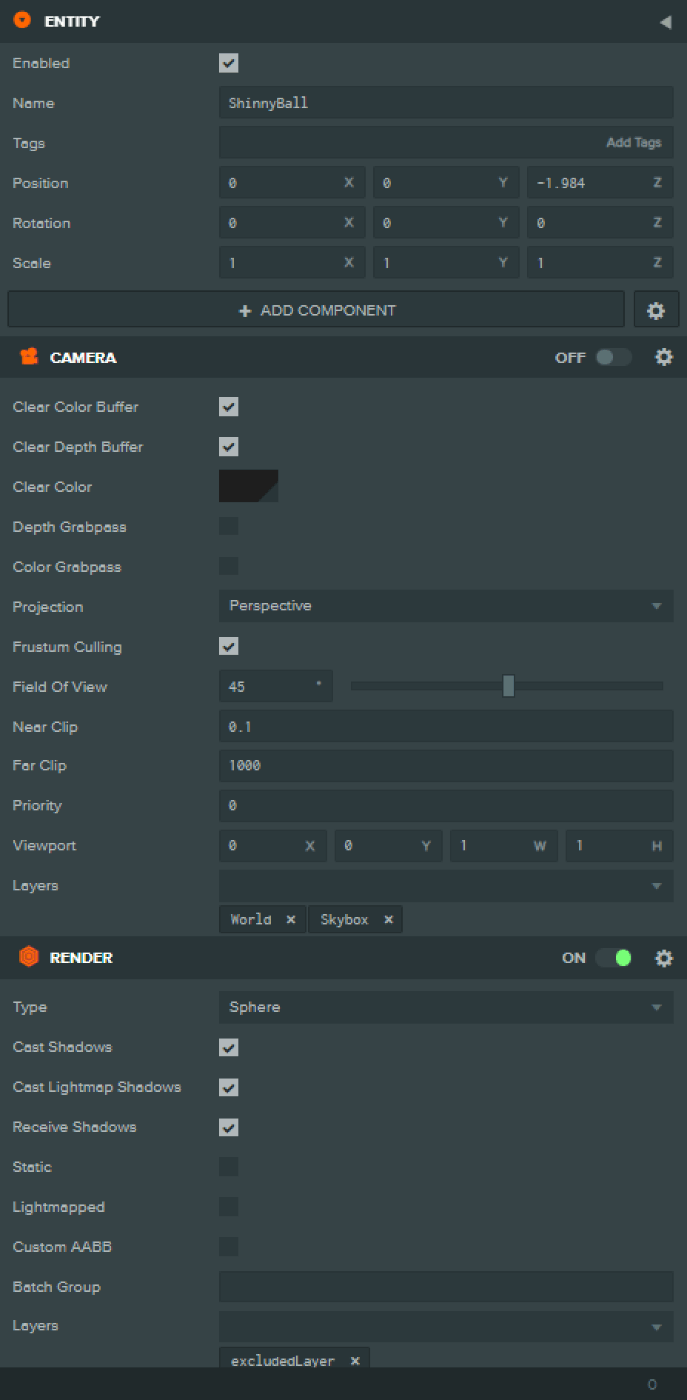Image resolution: width=687 pixels, height=1400 pixels.
Task: Open the Camera component gear menu
Action: (664, 357)
